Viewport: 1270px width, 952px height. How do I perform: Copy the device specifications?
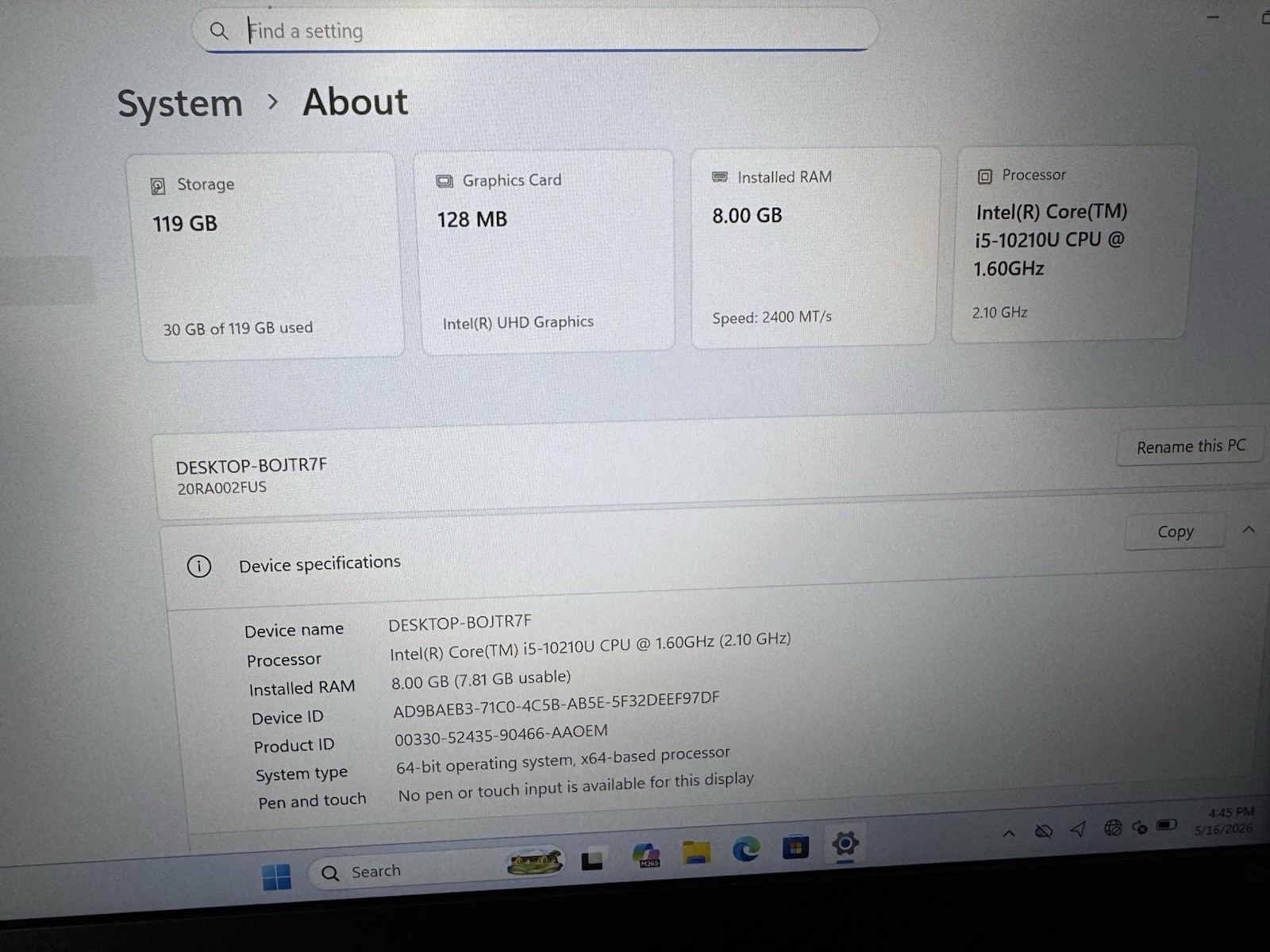(1176, 532)
